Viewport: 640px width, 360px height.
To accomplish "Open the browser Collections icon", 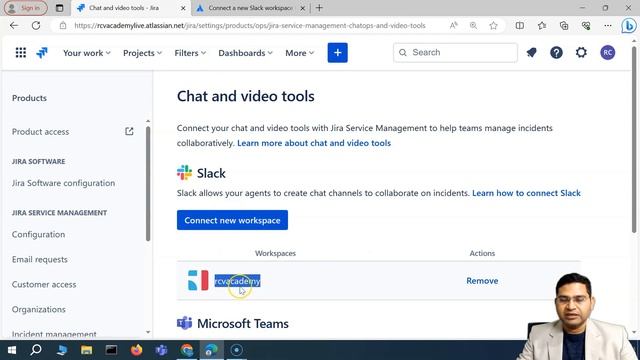I will pyautogui.click(x=564, y=25).
